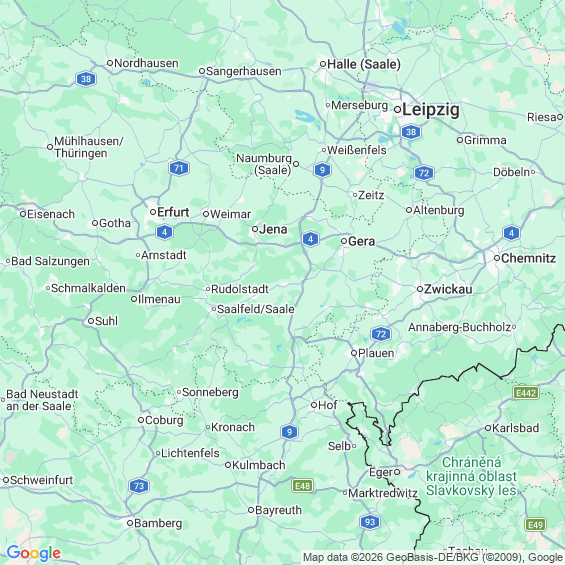Click the Leipzig city label
Image resolution: width=565 pixels, height=565 pixels.
click(x=431, y=109)
